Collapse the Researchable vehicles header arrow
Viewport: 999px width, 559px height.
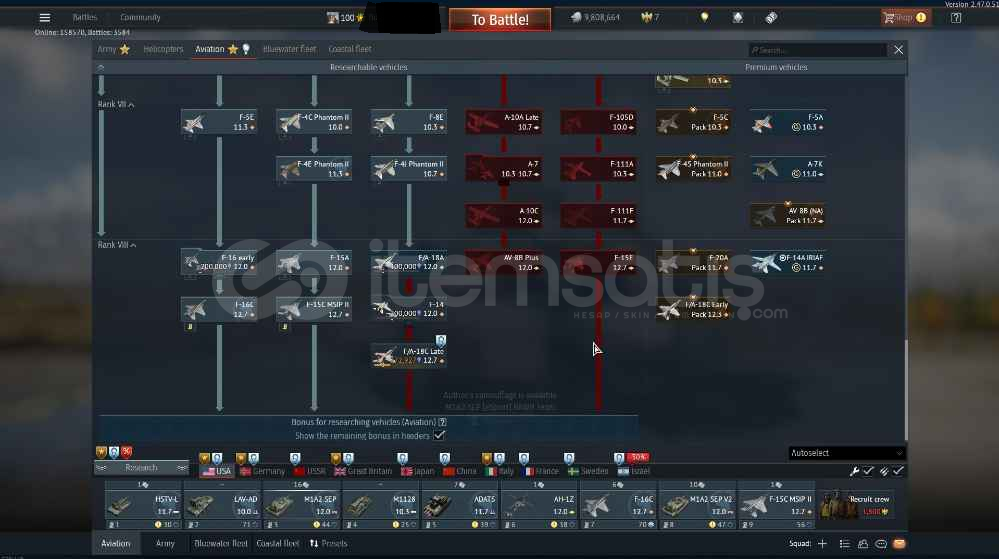pyautogui.click(x=101, y=67)
